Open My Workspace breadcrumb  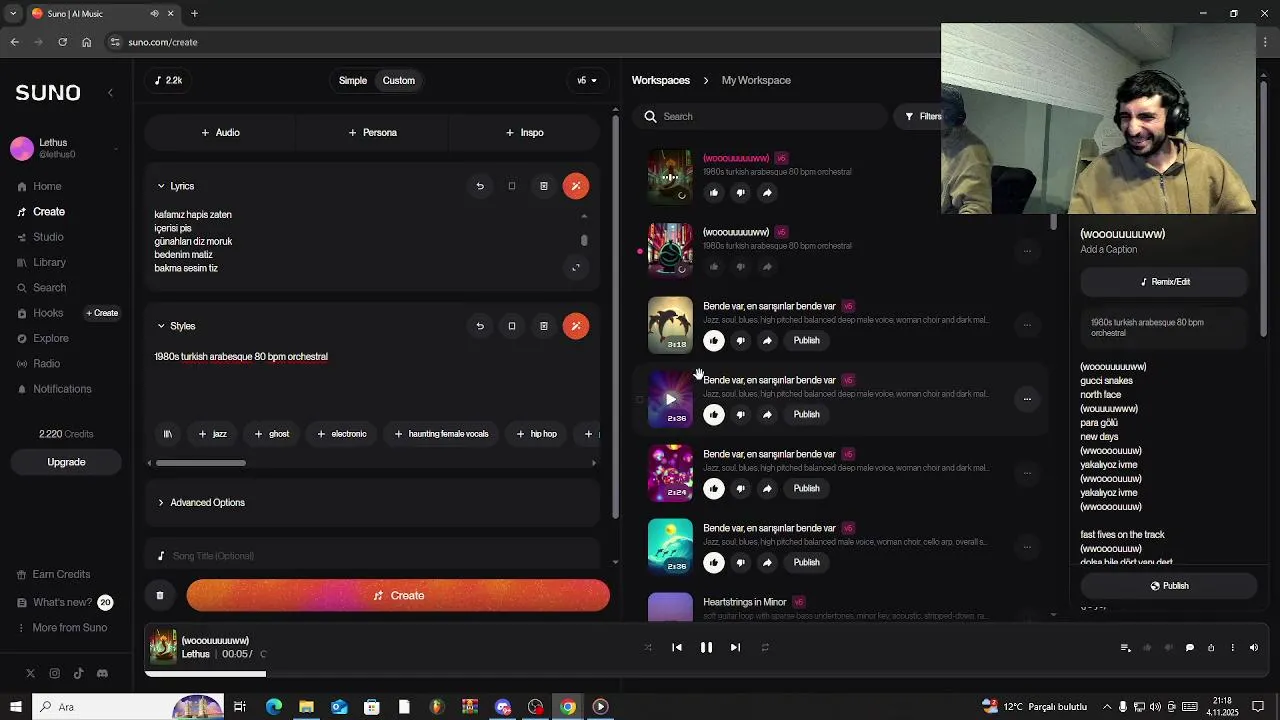coord(756,81)
